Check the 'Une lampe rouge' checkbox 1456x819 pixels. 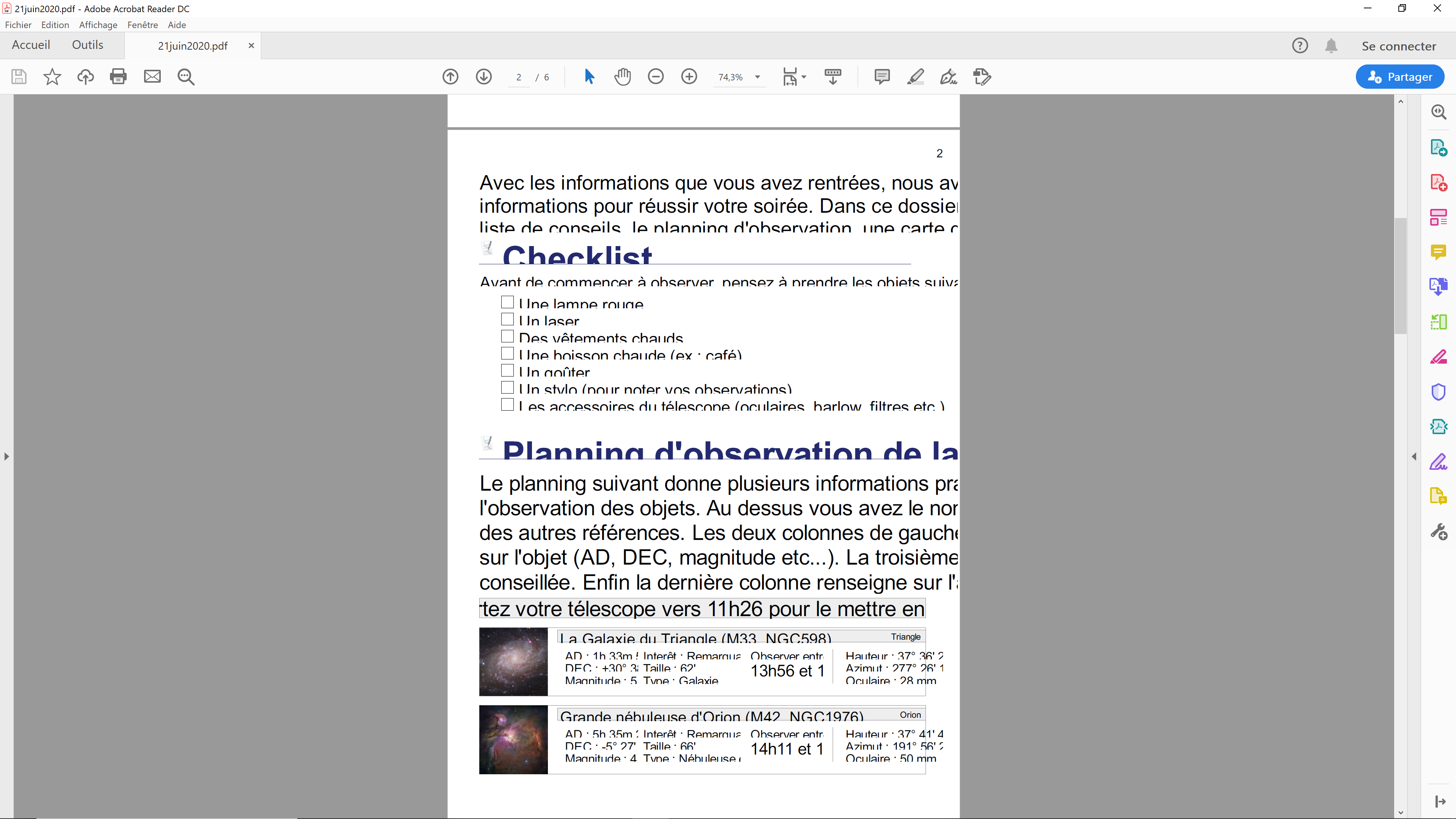click(508, 303)
